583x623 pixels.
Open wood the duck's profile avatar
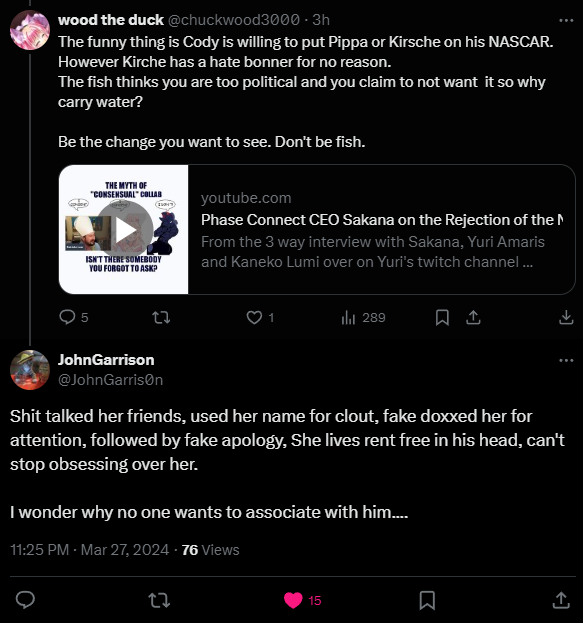click(30, 30)
